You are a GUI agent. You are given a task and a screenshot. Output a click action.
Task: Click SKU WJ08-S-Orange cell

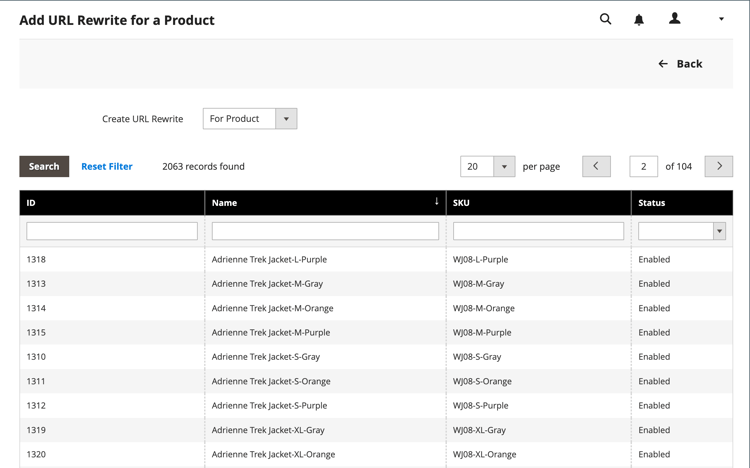pyautogui.click(x=539, y=381)
